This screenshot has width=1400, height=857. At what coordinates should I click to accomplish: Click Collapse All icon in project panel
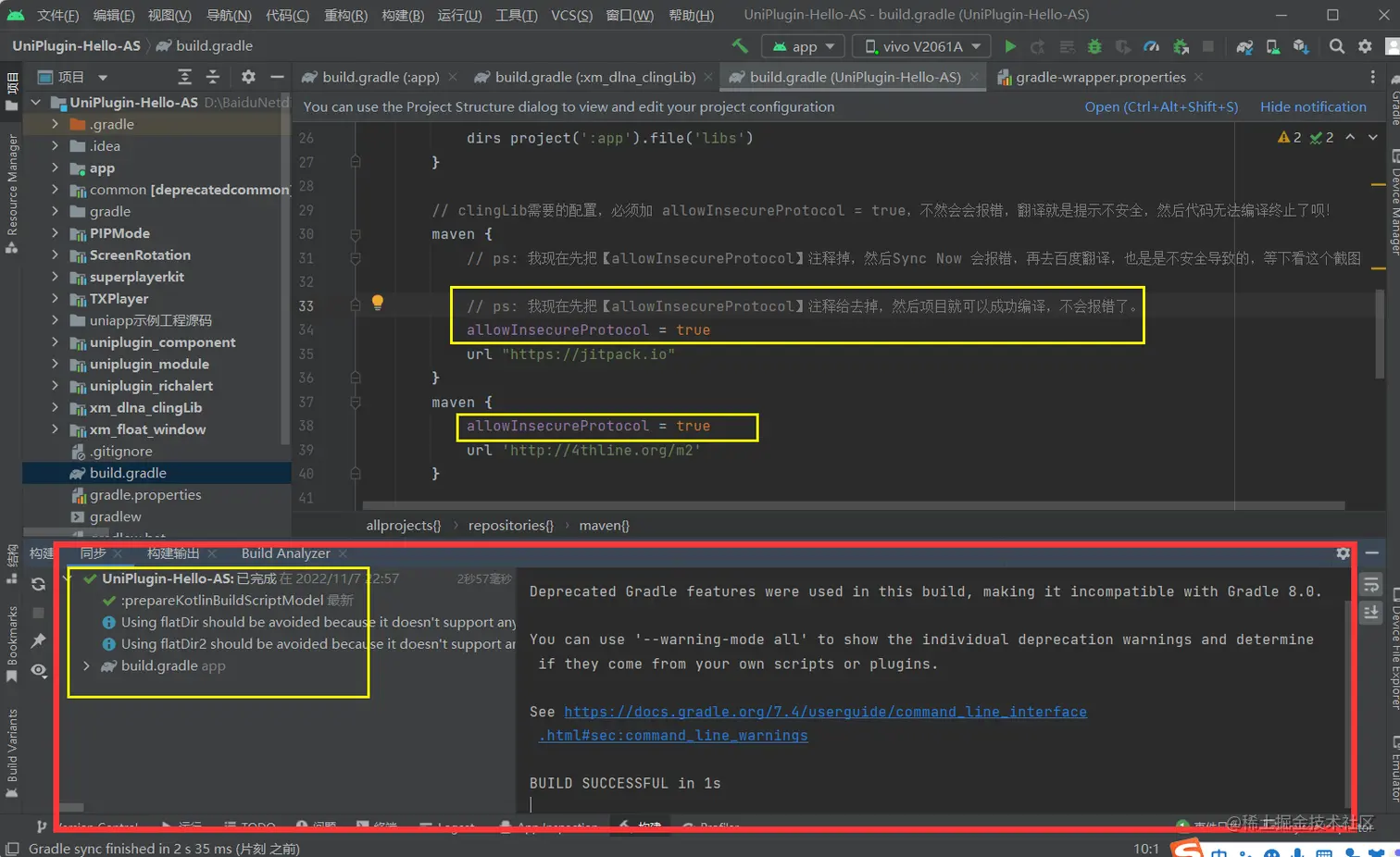point(212,77)
